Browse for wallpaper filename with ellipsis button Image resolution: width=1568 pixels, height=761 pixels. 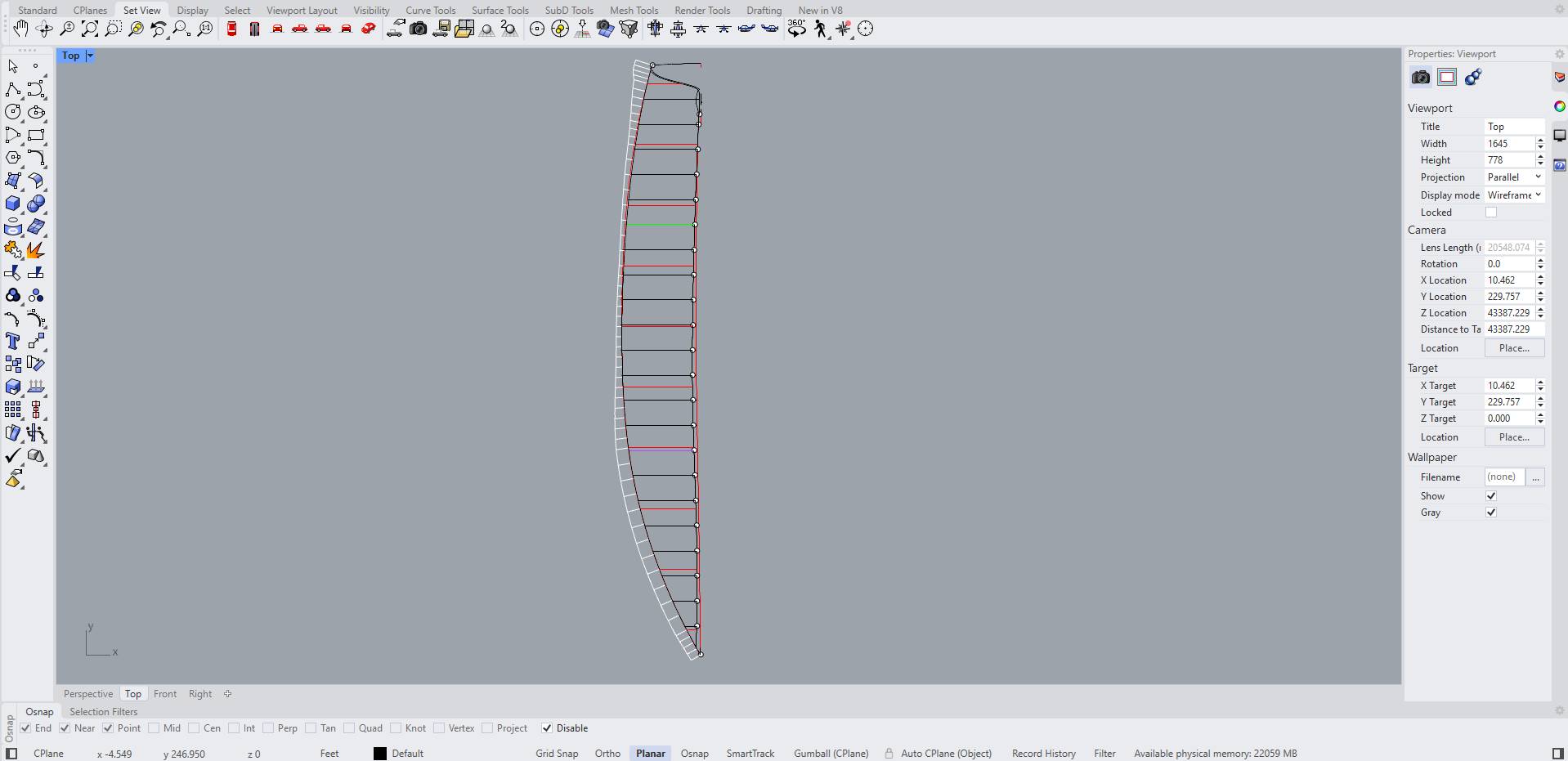click(1535, 477)
